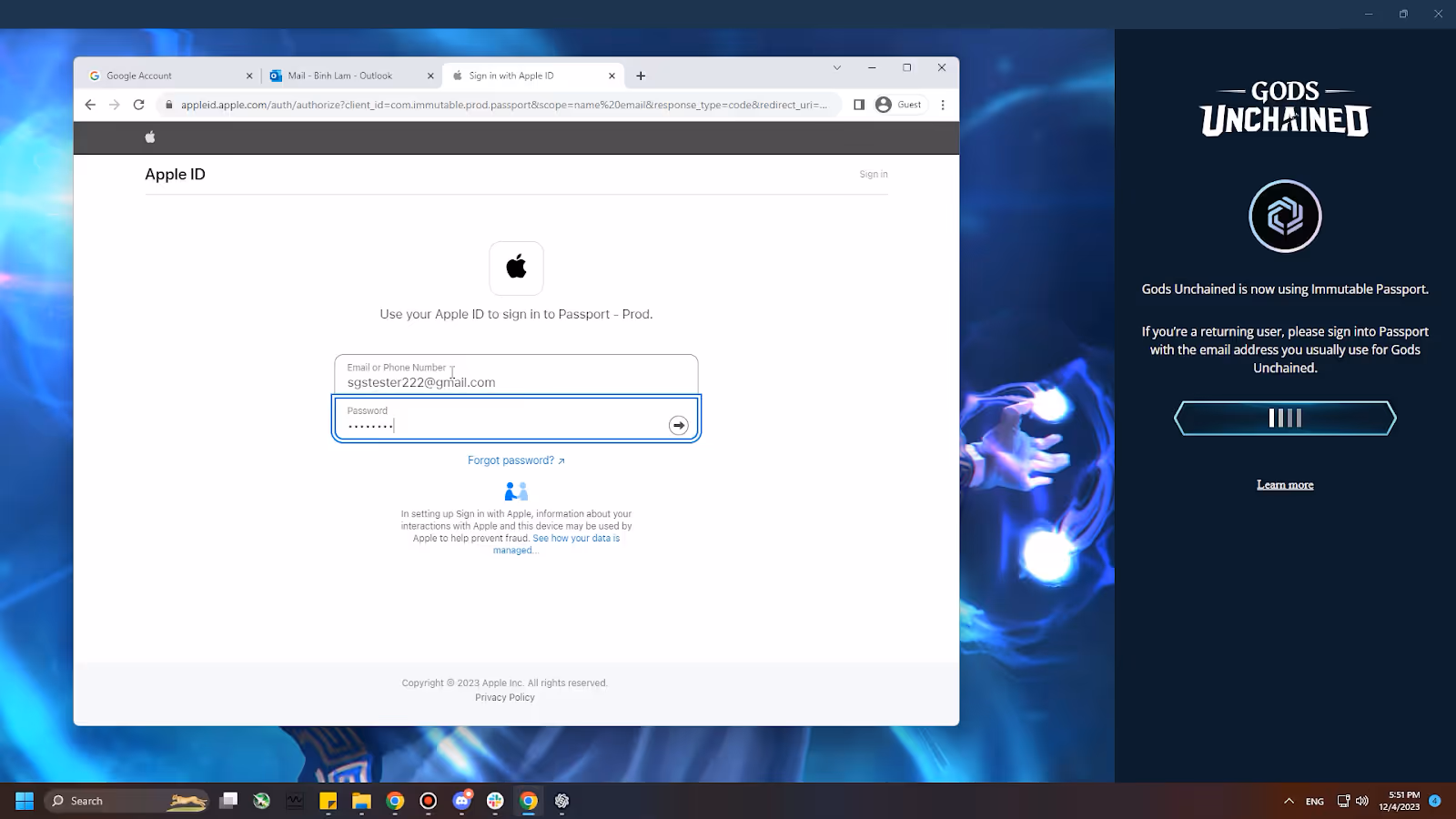The height and width of the screenshot is (819, 1456).
Task: Close the Outlook mail tab
Action: click(430, 76)
